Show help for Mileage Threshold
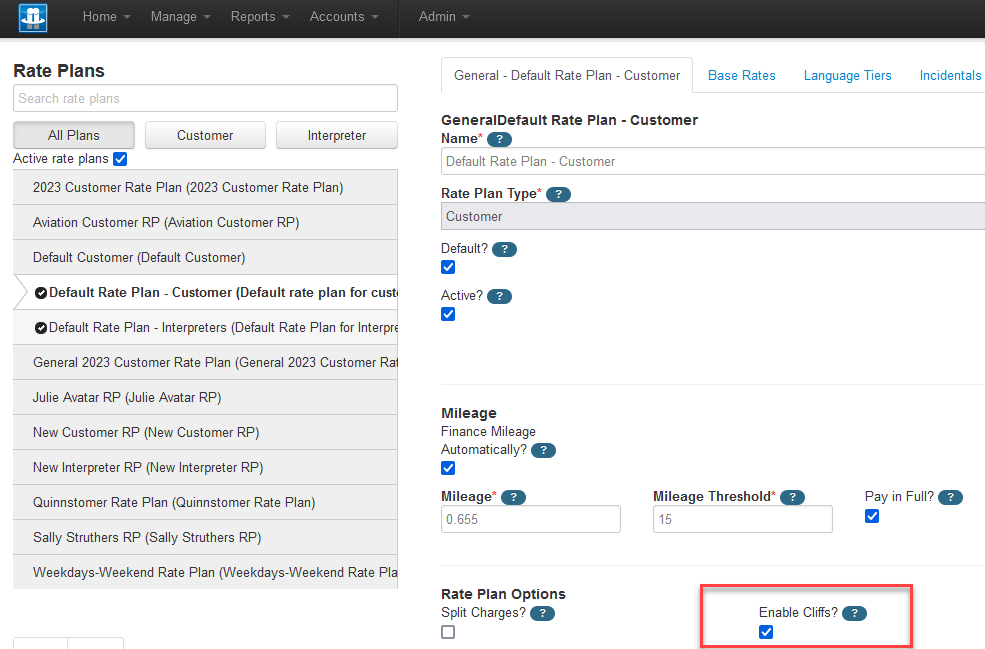The image size is (985, 649). (792, 498)
